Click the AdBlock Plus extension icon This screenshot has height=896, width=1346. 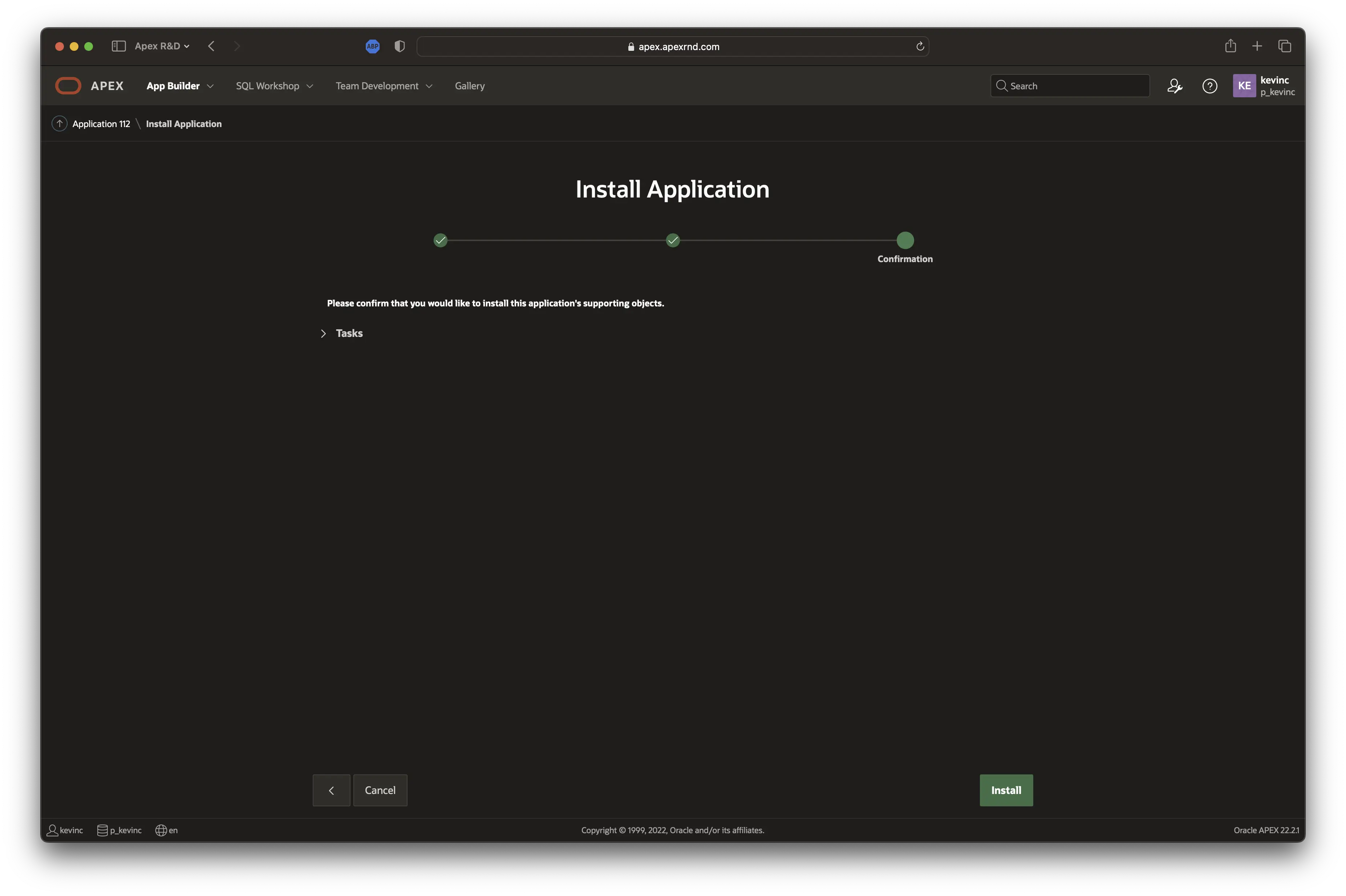tap(372, 46)
